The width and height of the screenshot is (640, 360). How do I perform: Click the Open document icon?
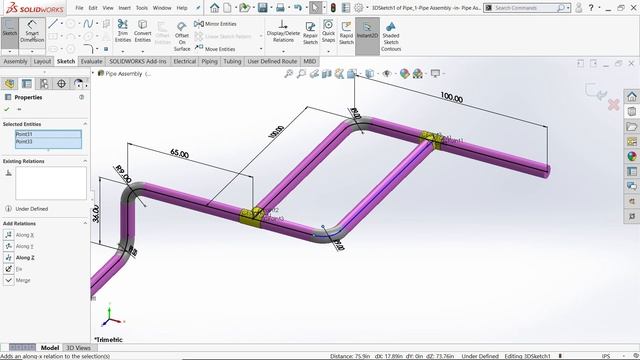click(x=244, y=8)
